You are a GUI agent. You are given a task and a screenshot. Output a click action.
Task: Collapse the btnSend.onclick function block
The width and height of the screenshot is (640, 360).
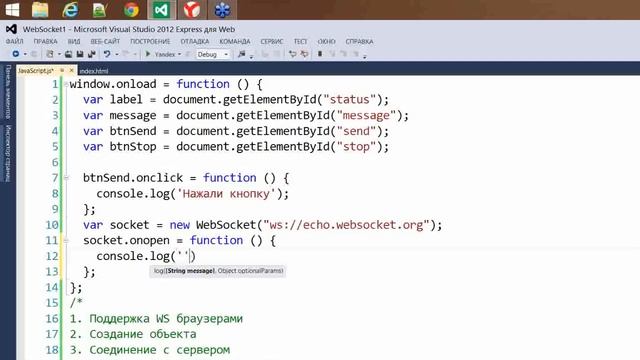click(x=66, y=178)
